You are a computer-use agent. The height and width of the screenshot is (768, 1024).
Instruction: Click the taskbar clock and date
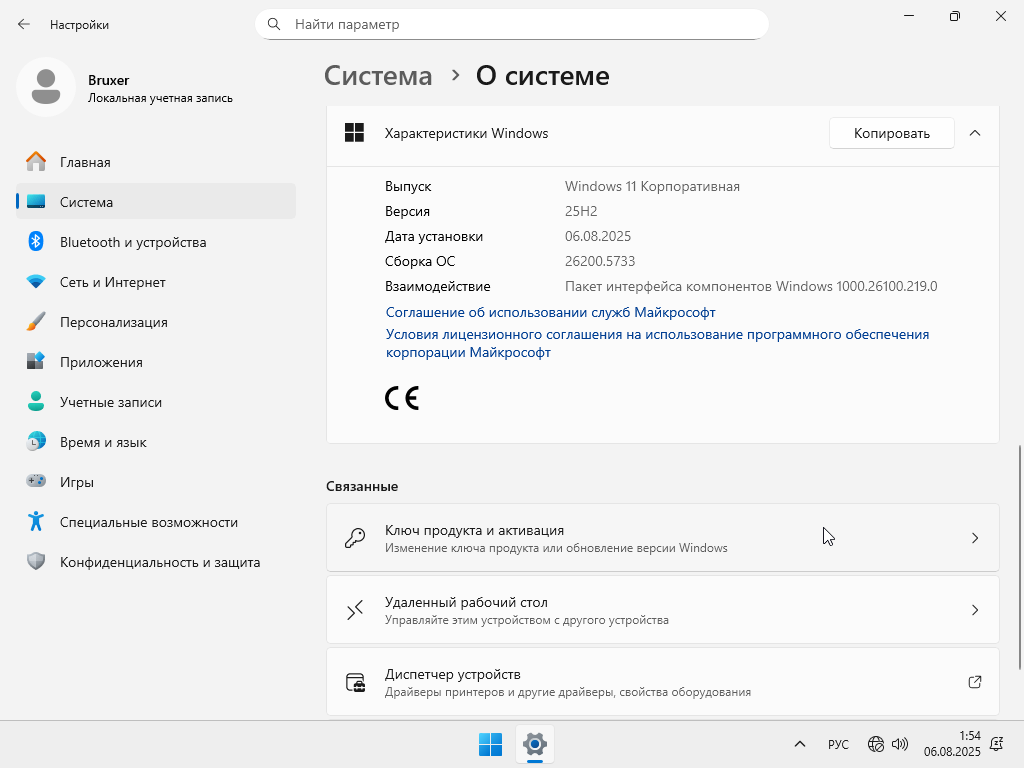[952, 744]
